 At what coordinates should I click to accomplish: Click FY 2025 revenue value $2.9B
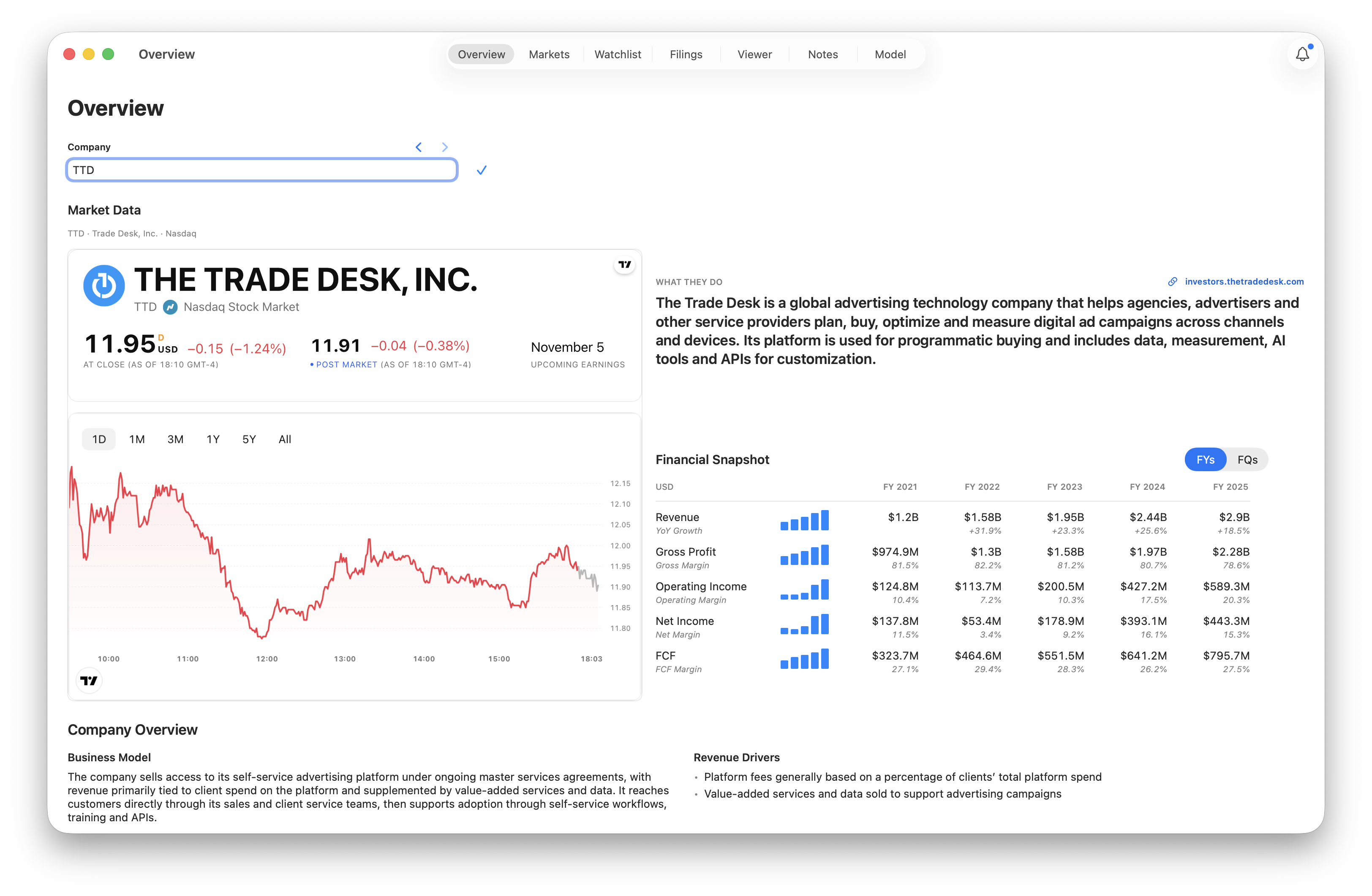tap(1234, 517)
